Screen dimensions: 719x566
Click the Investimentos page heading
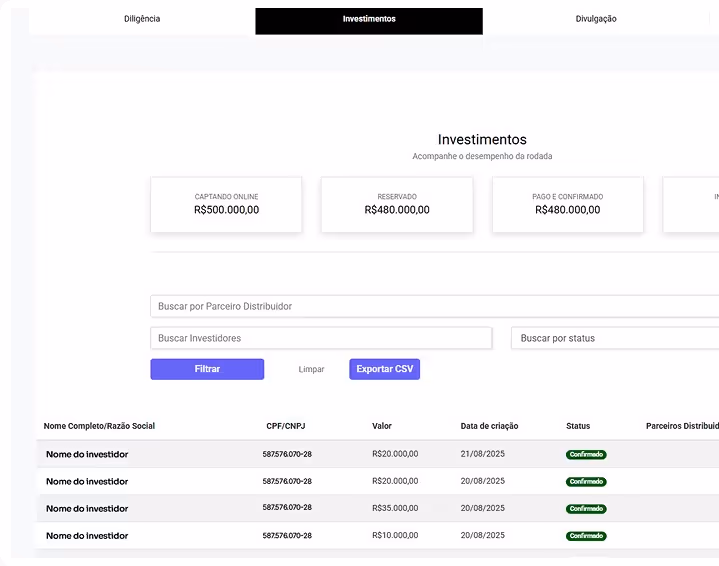482,139
